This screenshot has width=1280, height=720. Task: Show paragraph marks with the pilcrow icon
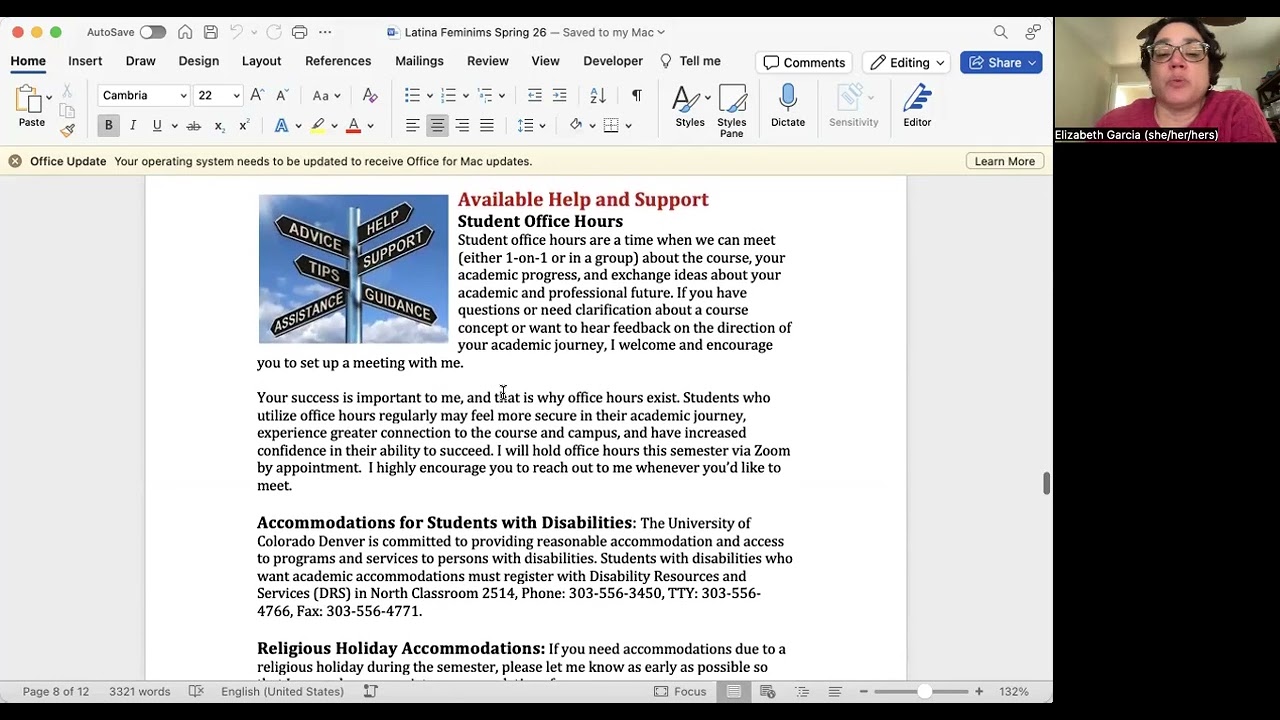click(x=636, y=95)
